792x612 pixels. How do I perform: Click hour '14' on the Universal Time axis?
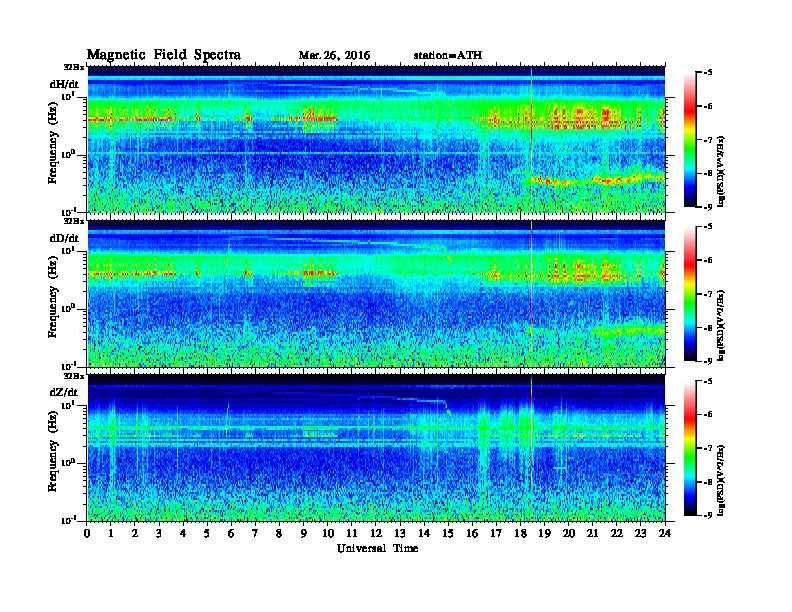pos(424,534)
